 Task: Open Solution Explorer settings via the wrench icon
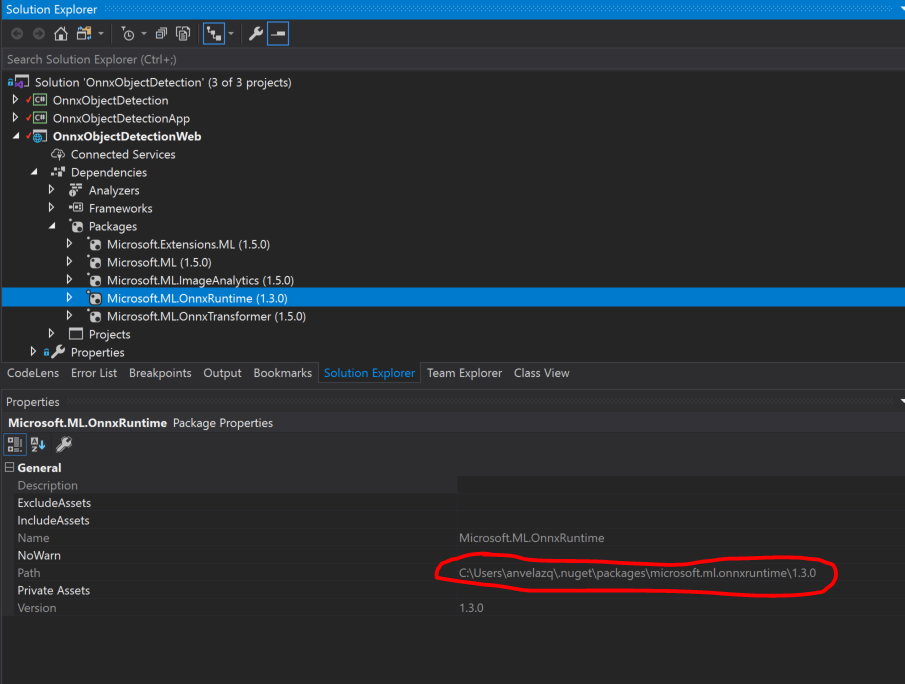click(254, 33)
